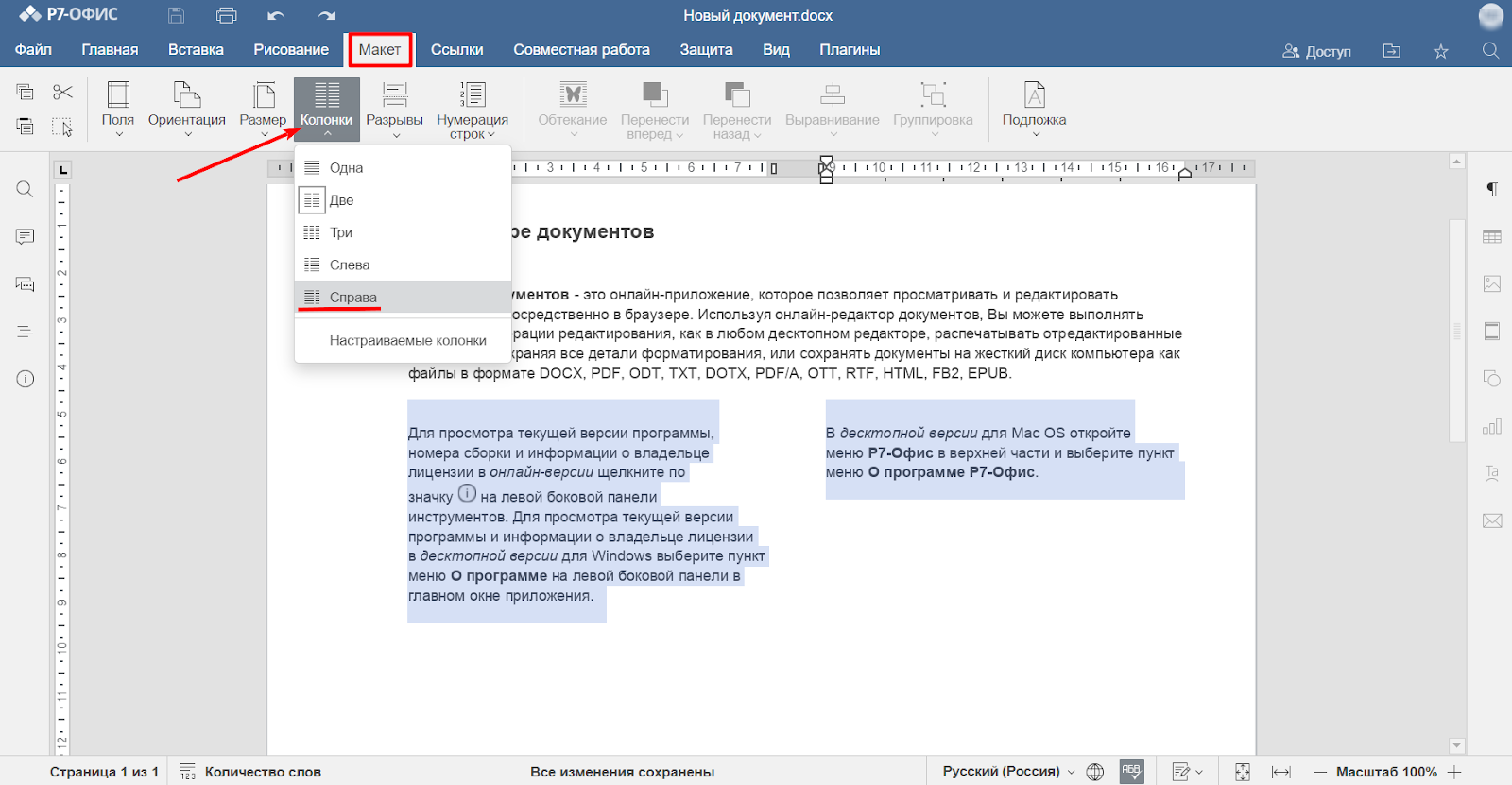Select the Три columns option

(x=404, y=232)
